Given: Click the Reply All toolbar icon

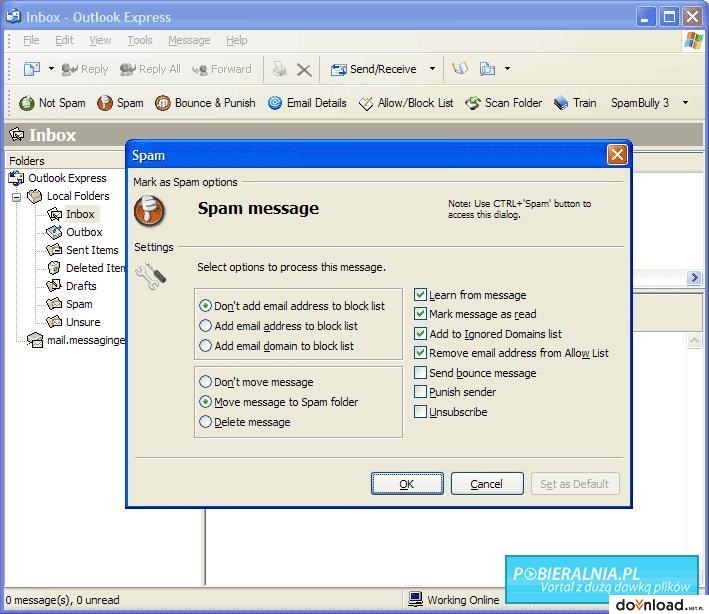Looking at the screenshot, I should (128, 69).
